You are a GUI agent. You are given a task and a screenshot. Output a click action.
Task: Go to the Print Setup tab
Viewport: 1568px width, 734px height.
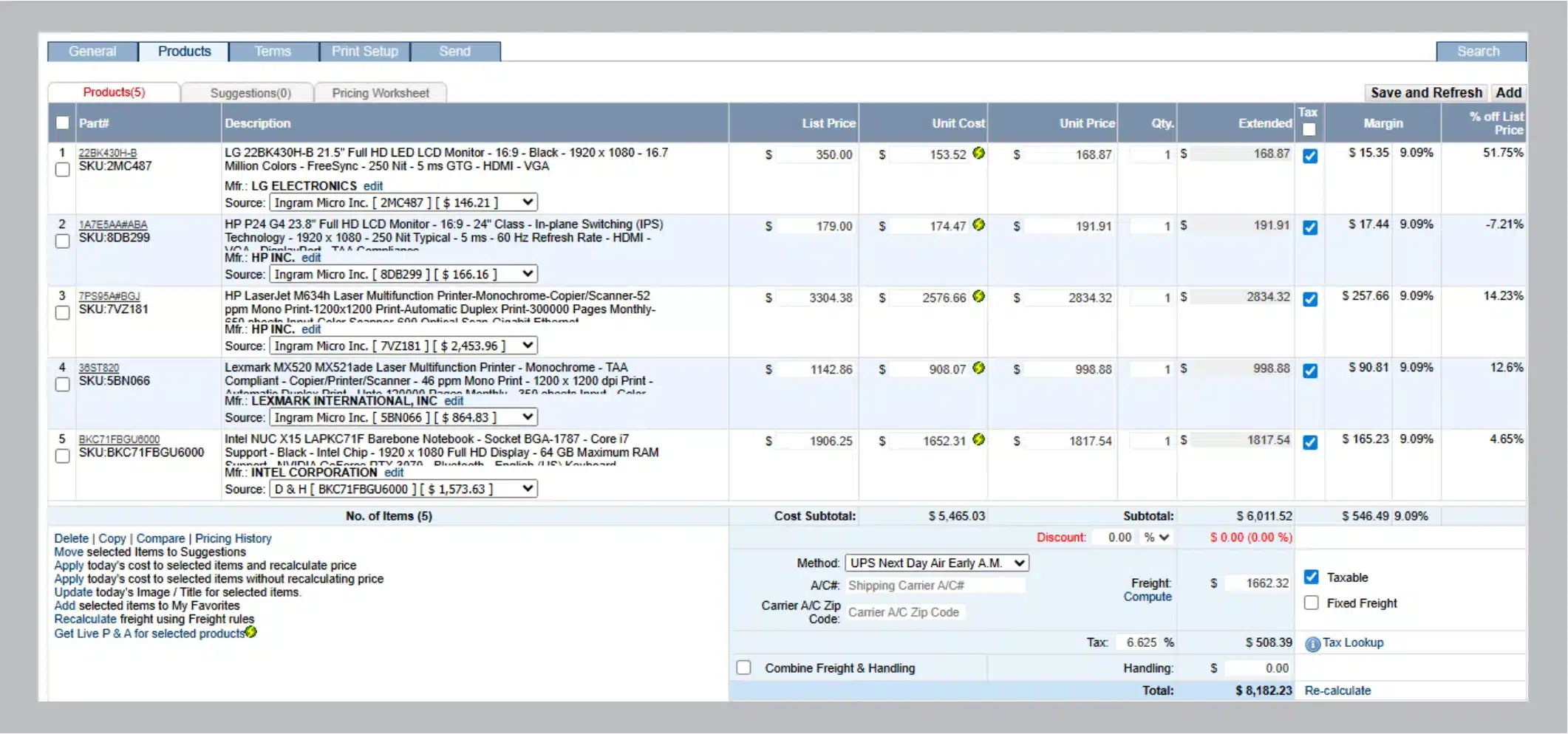(365, 51)
